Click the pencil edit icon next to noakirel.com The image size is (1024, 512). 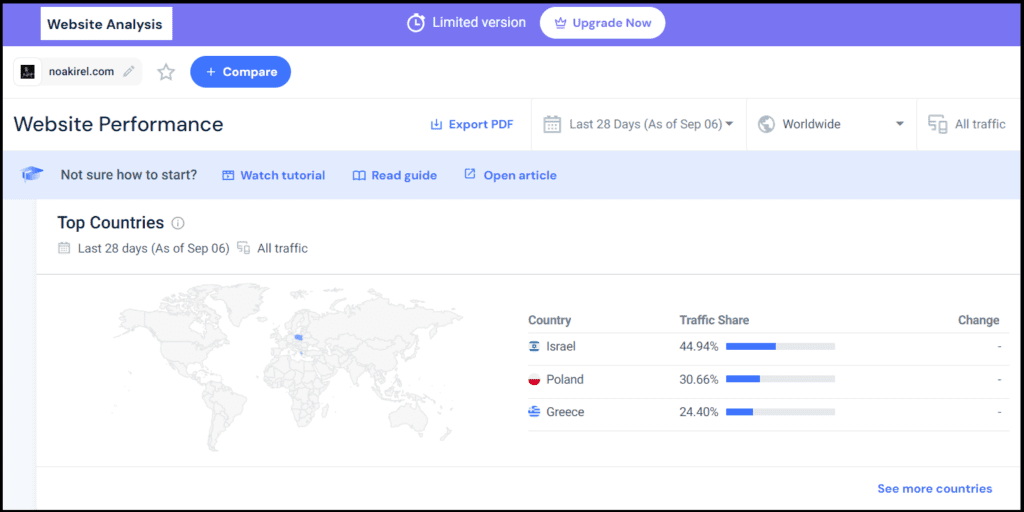coord(129,71)
